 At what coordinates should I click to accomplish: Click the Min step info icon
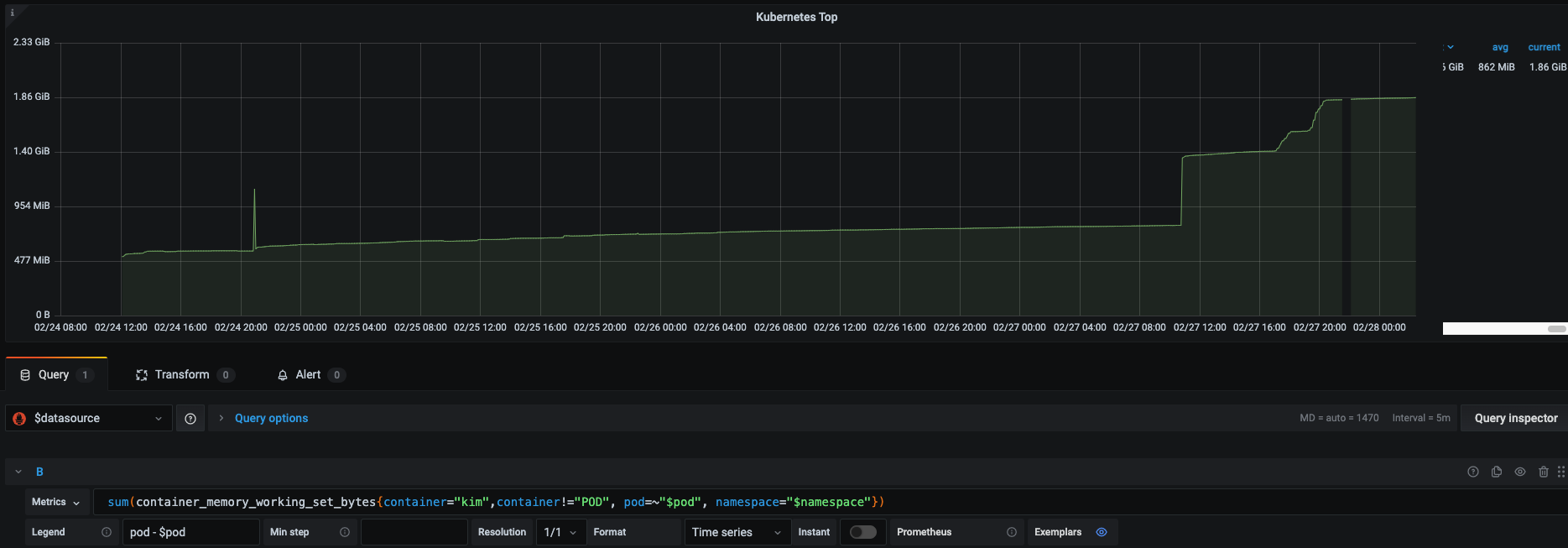coord(344,532)
